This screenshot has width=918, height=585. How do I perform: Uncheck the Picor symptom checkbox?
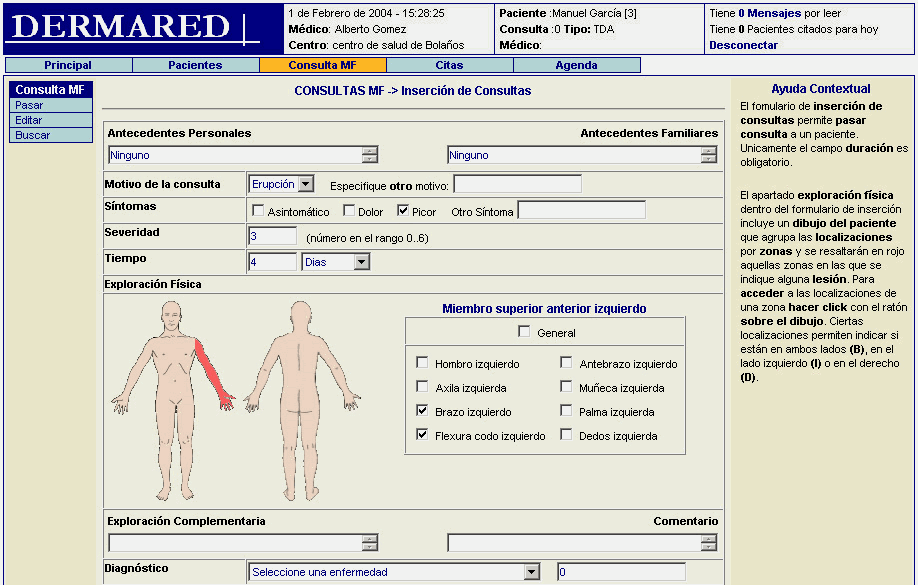[x=403, y=211]
